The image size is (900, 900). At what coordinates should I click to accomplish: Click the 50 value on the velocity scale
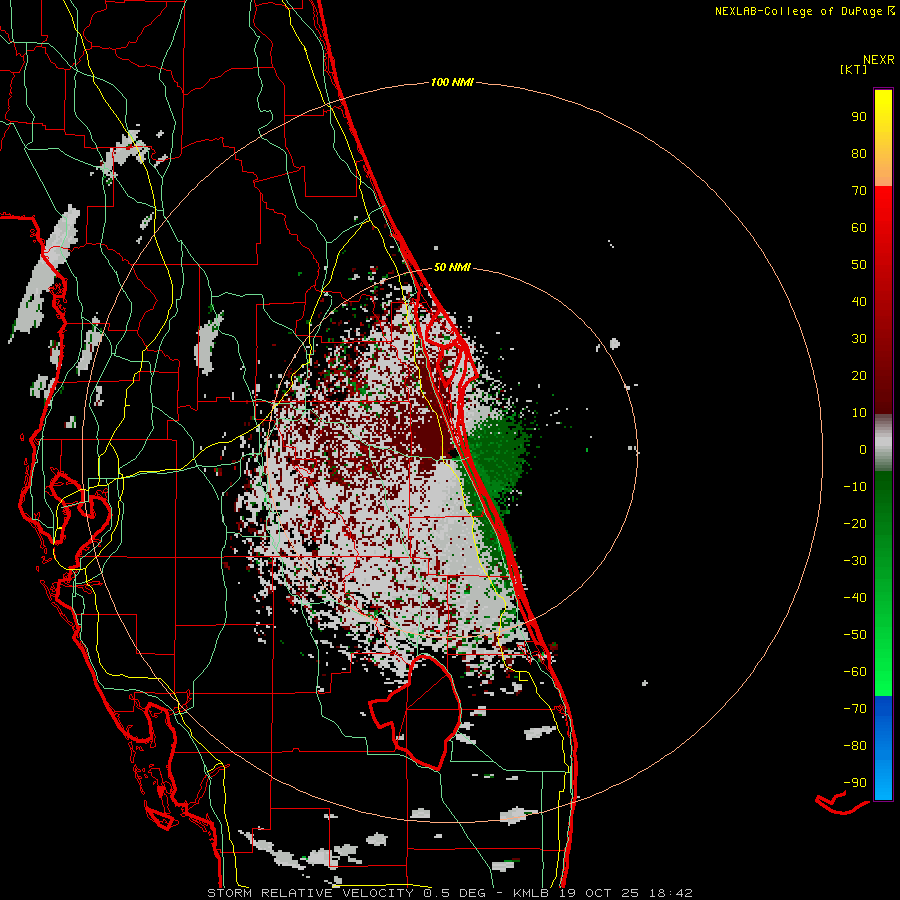(859, 264)
